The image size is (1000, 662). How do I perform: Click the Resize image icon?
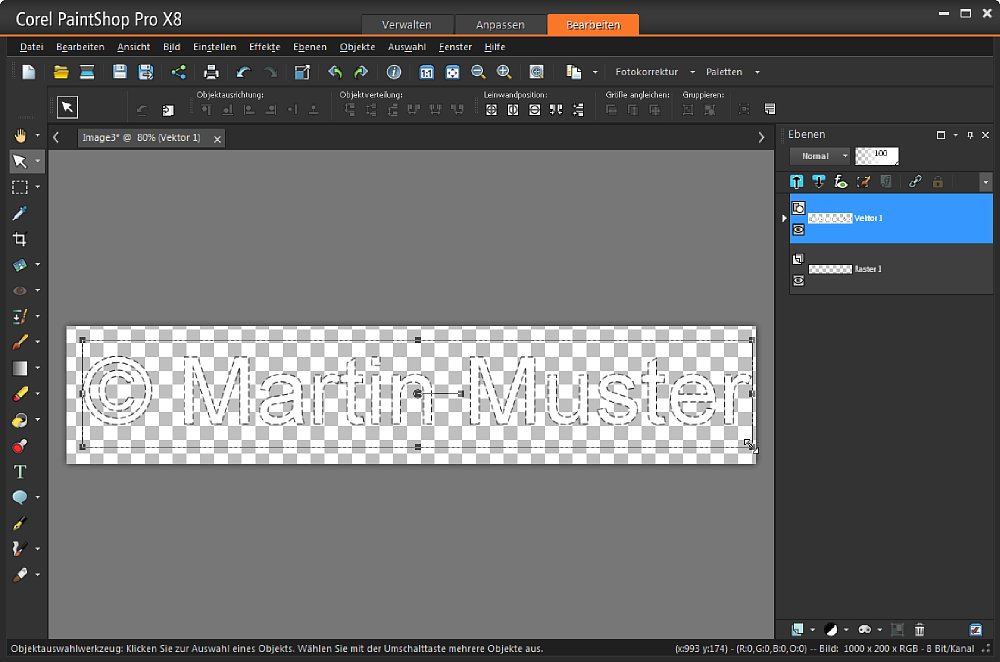(x=302, y=72)
